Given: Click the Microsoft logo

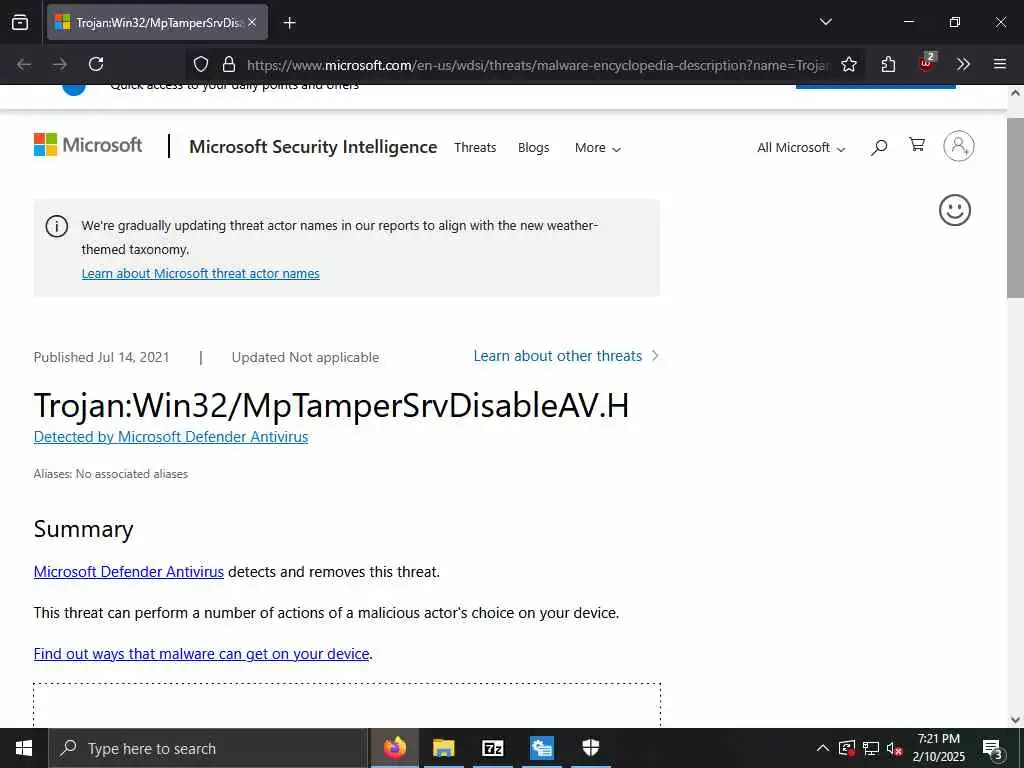Looking at the screenshot, I should pos(88,144).
